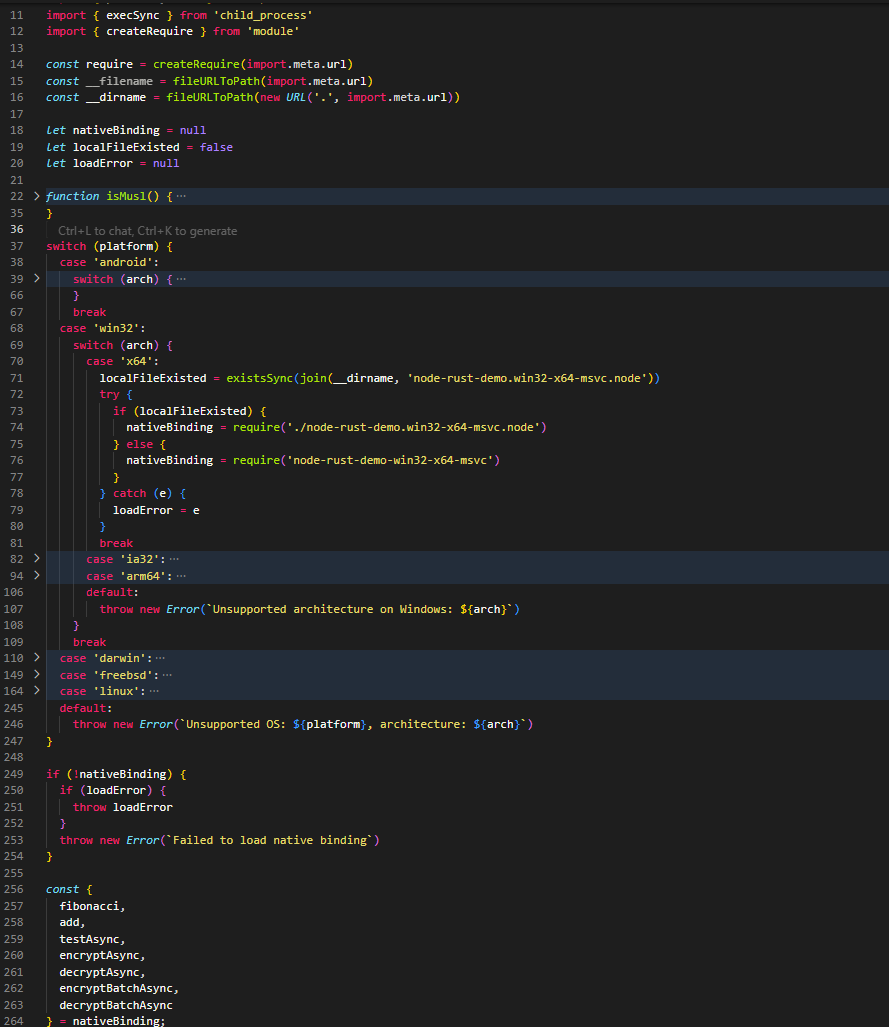Click the fold ellipsis after case 'linux':

point(154,691)
